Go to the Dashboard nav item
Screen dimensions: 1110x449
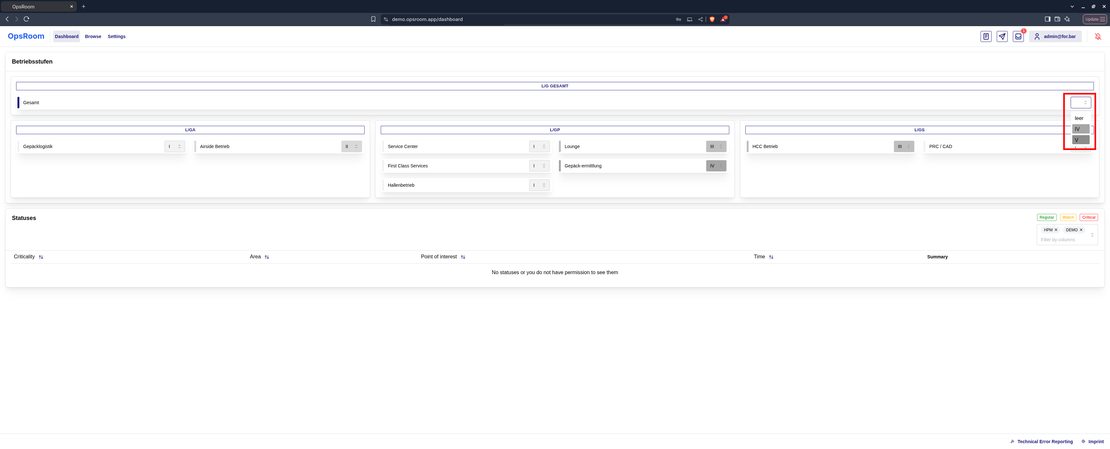(x=67, y=36)
